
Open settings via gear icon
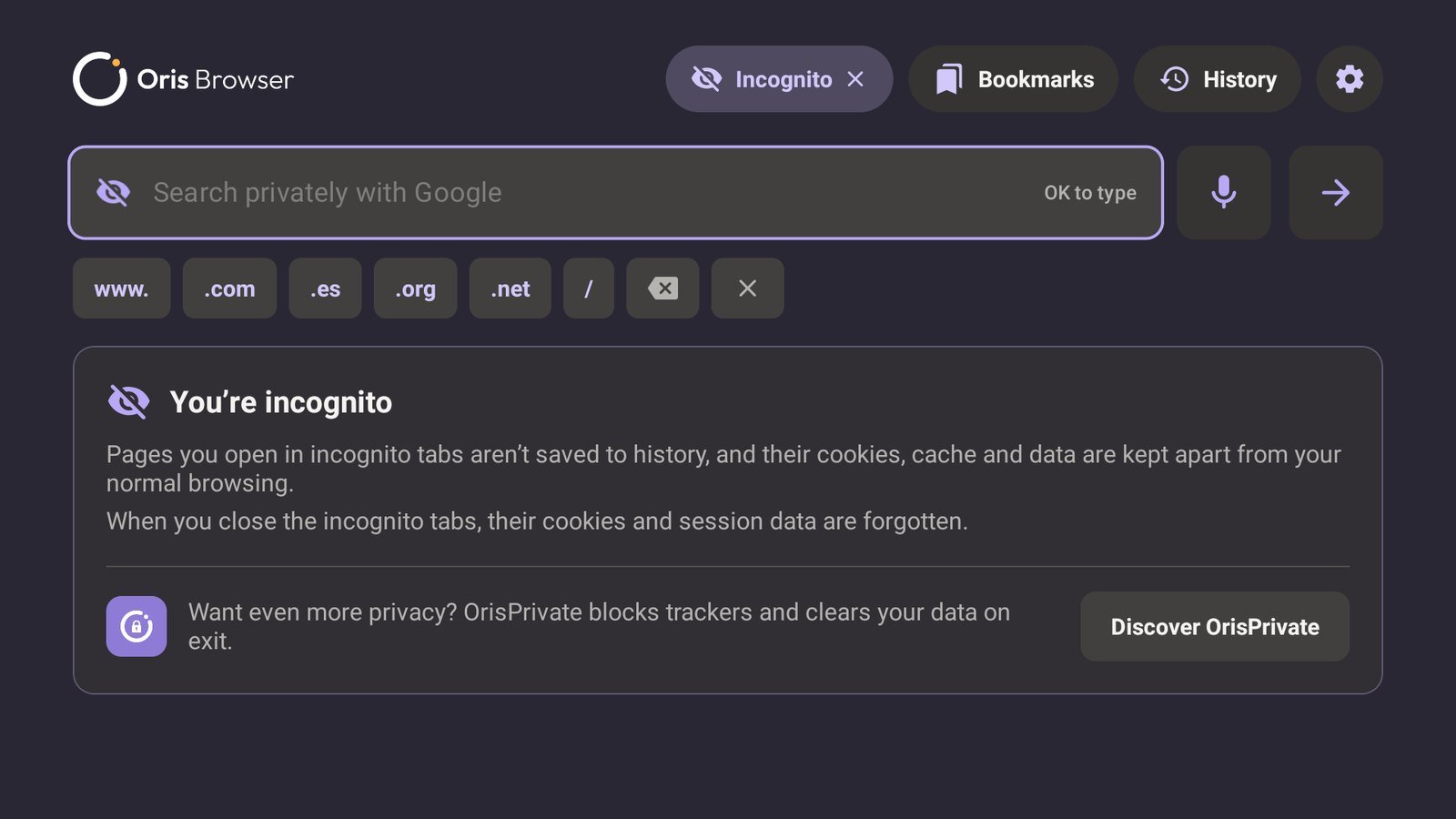coord(1350,79)
